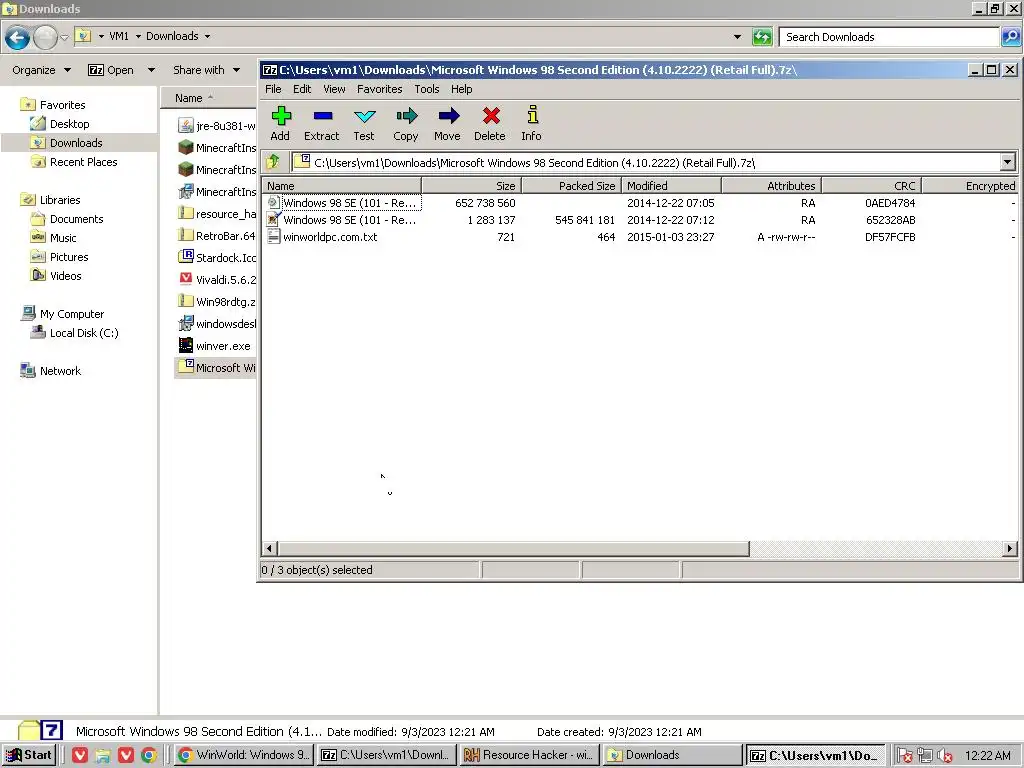
Task: Open the View menu in 7-Zip
Action: tap(334, 89)
